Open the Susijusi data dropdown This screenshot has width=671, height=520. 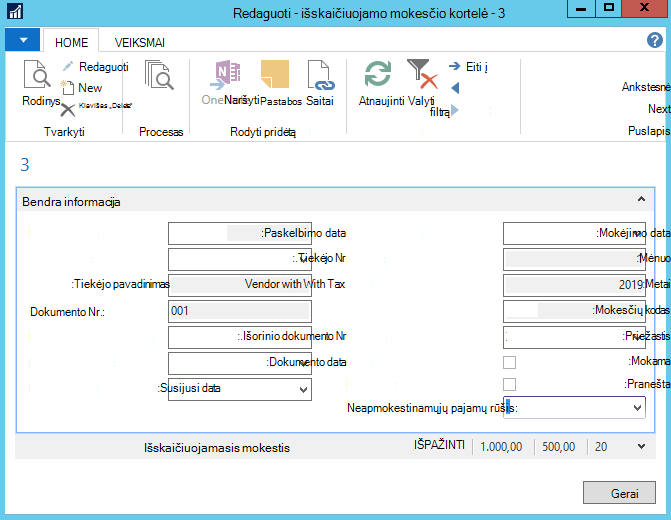click(303, 390)
